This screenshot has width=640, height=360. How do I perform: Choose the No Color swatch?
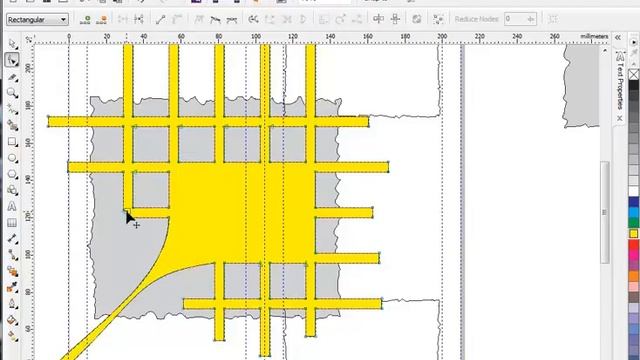click(x=634, y=75)
